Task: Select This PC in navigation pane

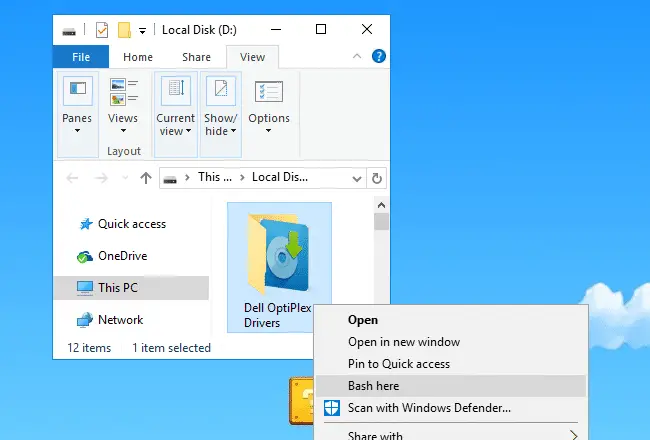Action: pos(131,288)
